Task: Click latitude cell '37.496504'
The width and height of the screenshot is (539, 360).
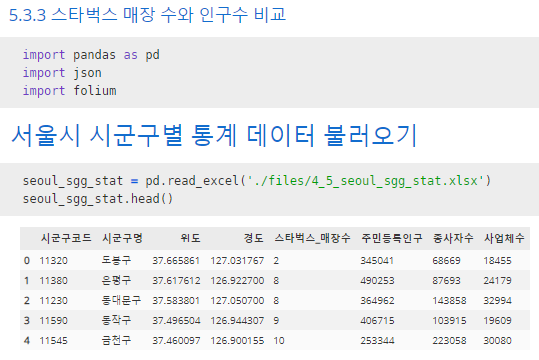Action: point(176,320)
